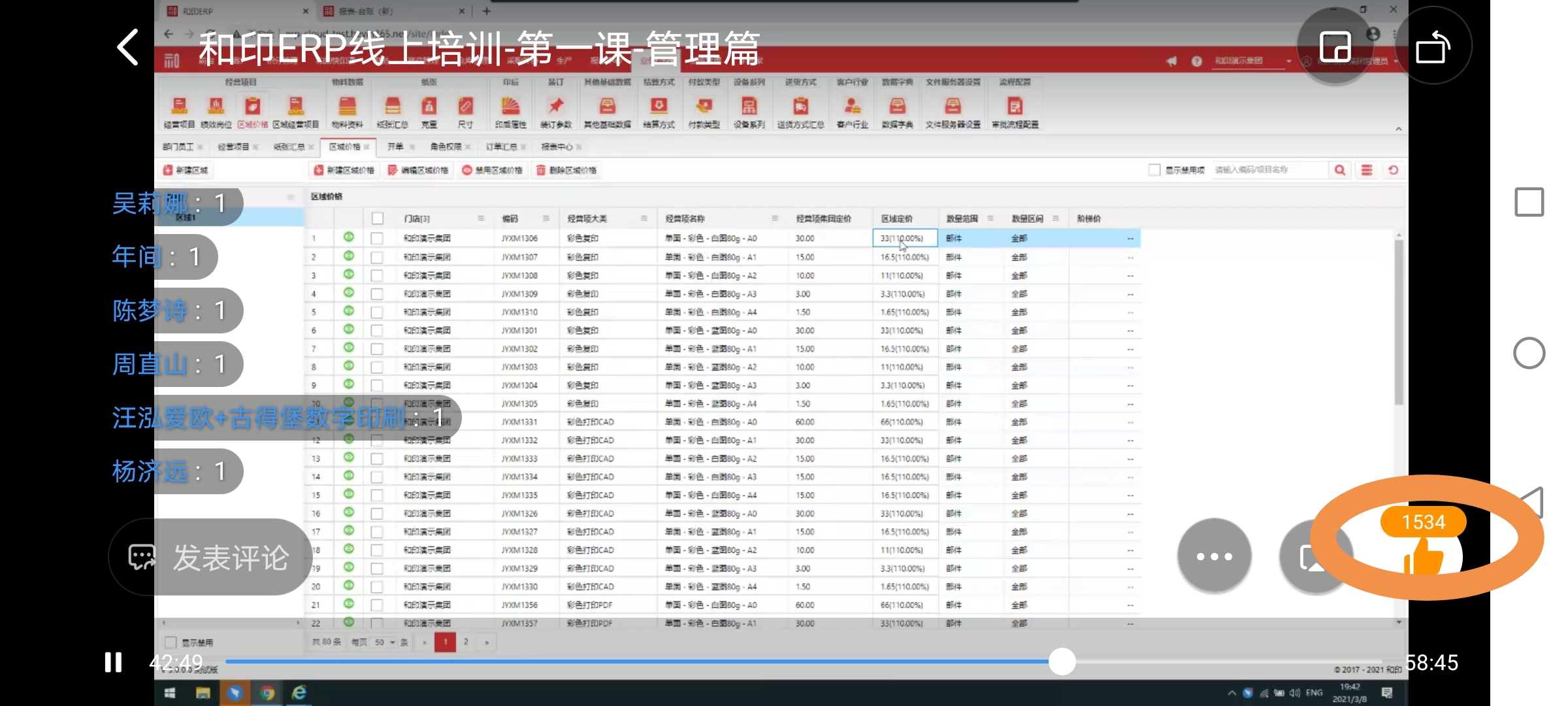
Task: Open the 经营项目 ribbon icon
Action: point(179,112)
